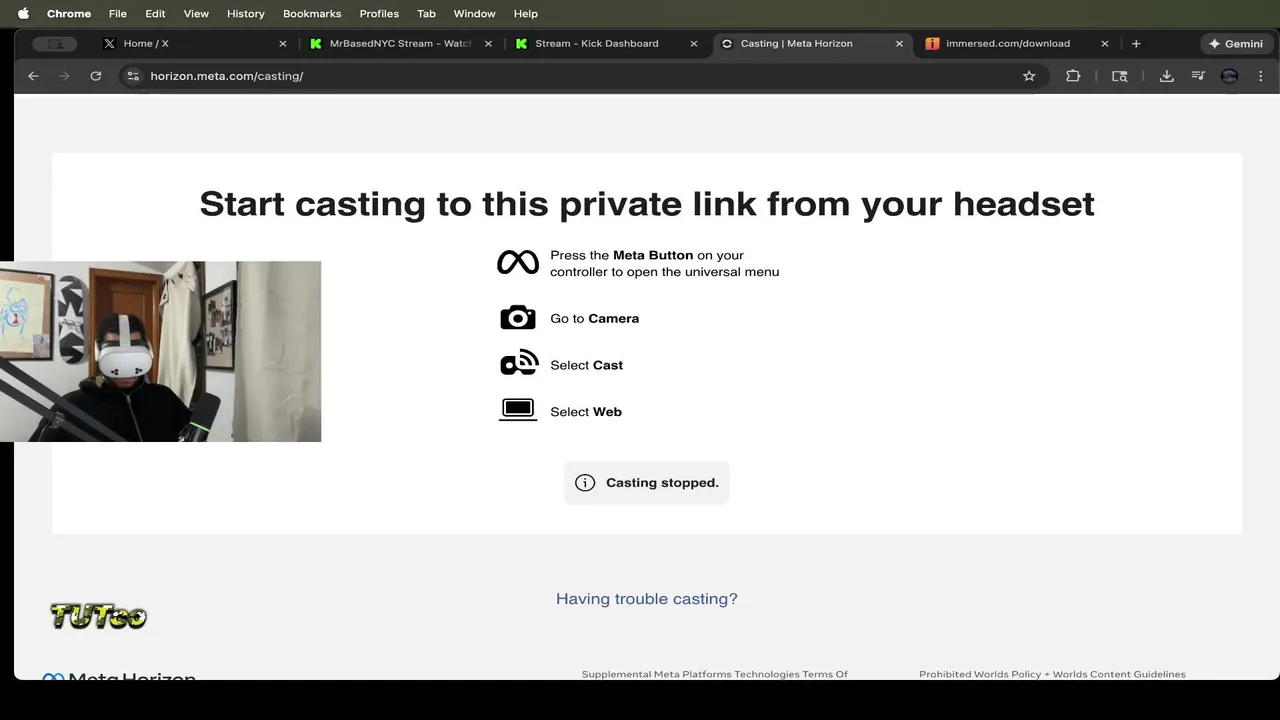Image resolution: width=1280 pixels, height=720 pixels.
Task: Open the Chrome application menu
Action: coord(69,14)
